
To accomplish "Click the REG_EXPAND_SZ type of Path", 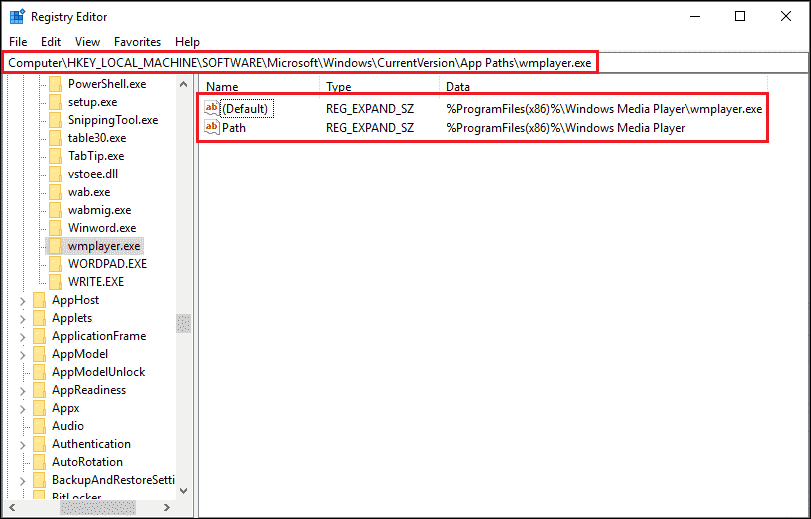I will (x=370, y=128).
